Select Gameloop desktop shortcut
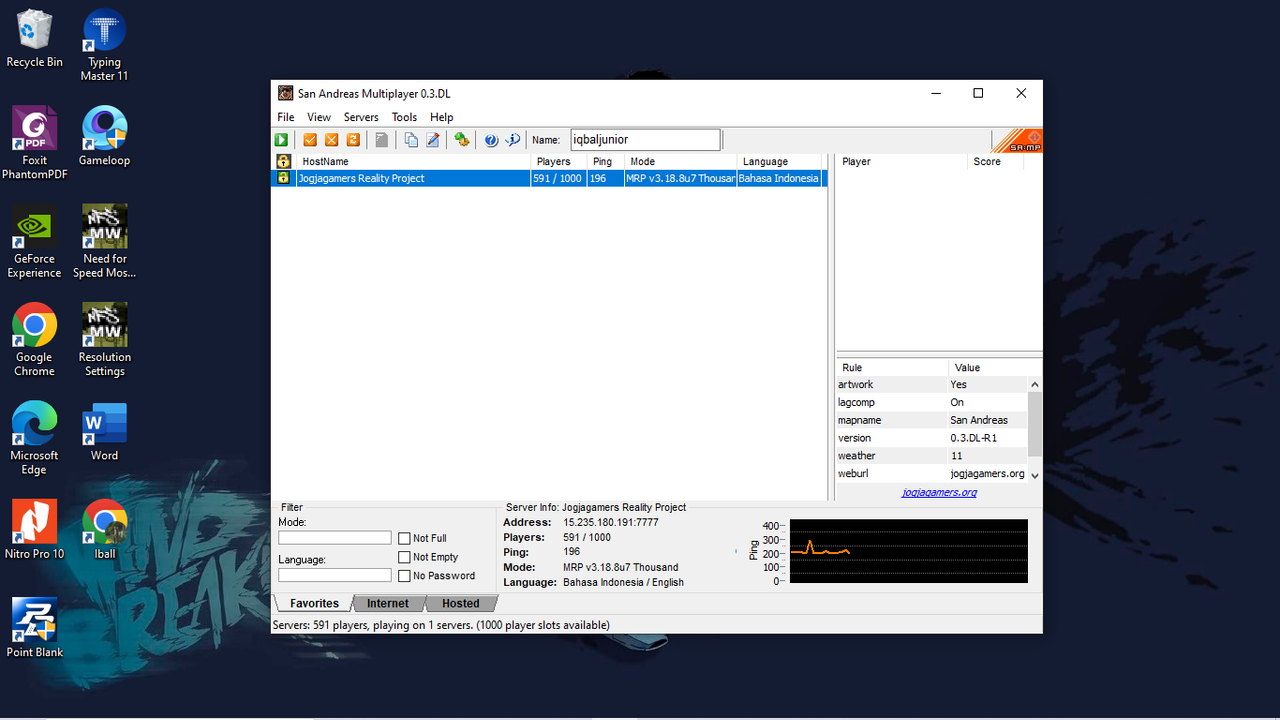This screenshot has height=720, width=1280. click(x=104, y=137)
